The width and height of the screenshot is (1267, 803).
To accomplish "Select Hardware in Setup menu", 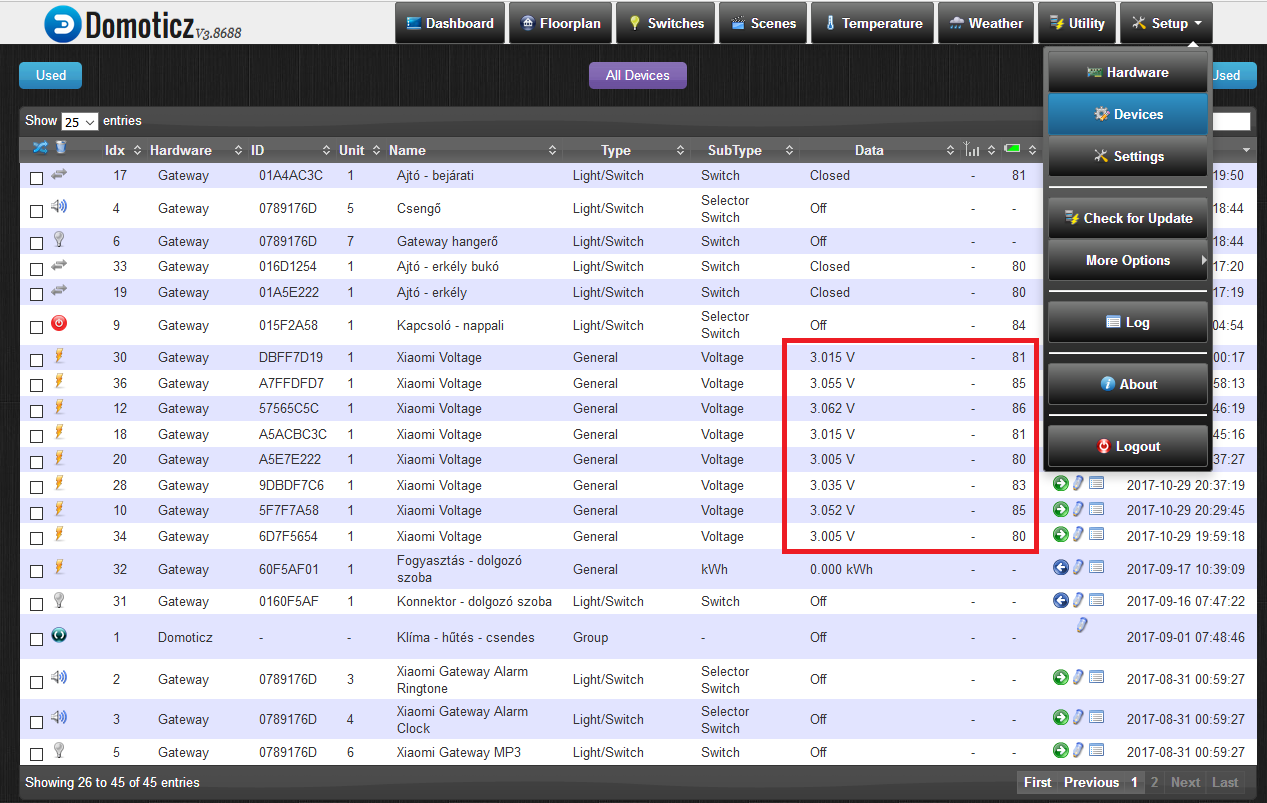I will [1128, 72].
